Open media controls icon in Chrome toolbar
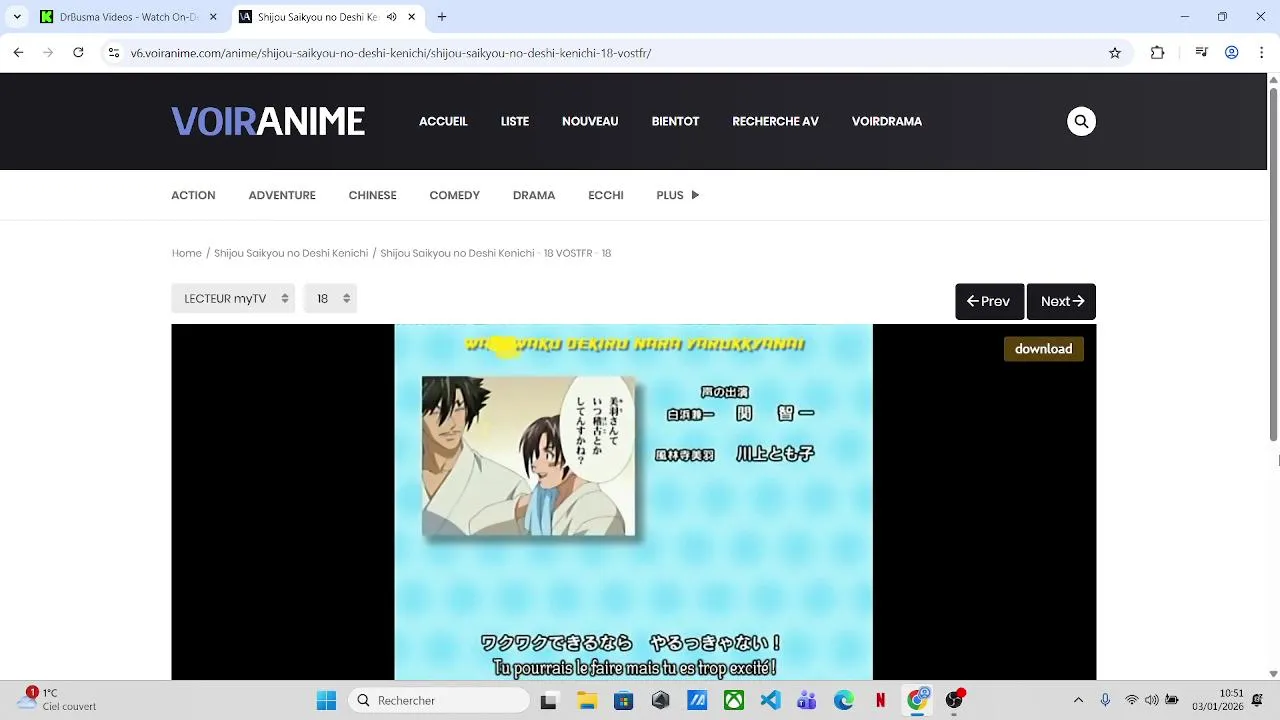Screen dimensions: 1280x720 click(1202, 53)
